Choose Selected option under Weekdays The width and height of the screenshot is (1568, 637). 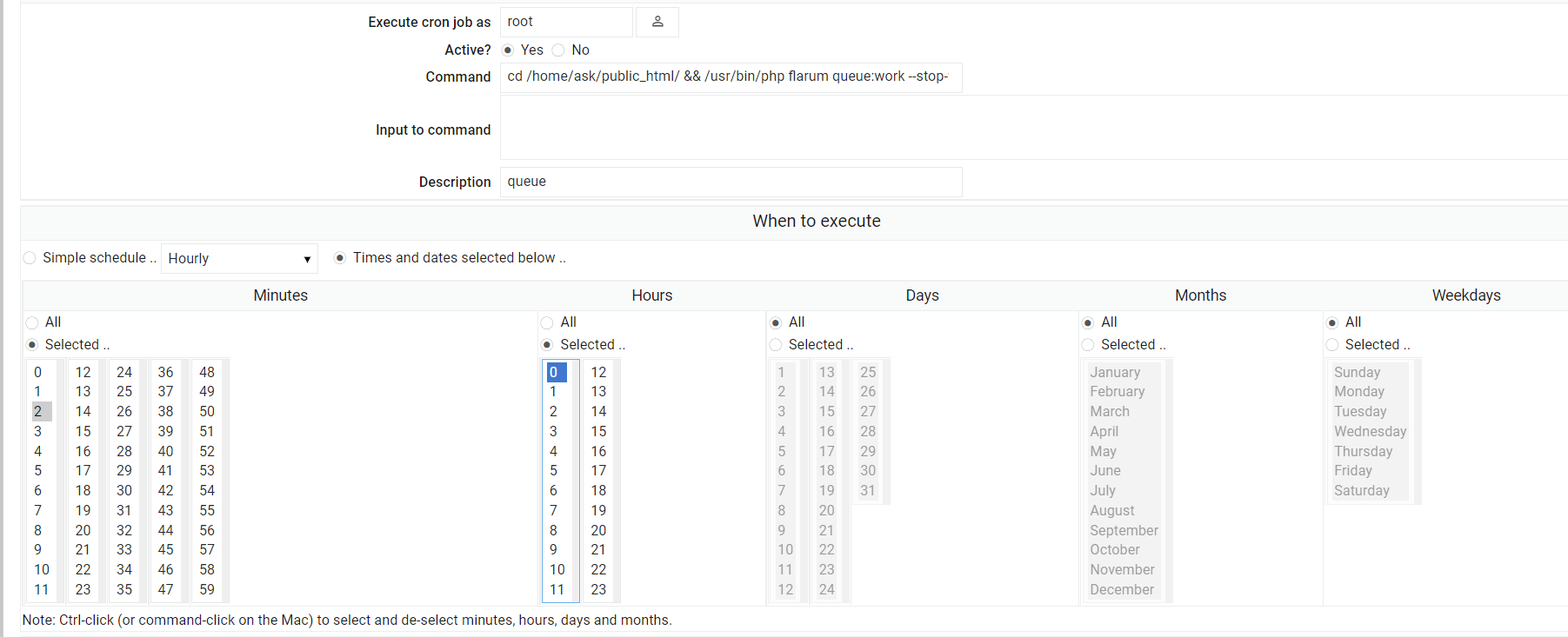click(x=1332, y=345)
